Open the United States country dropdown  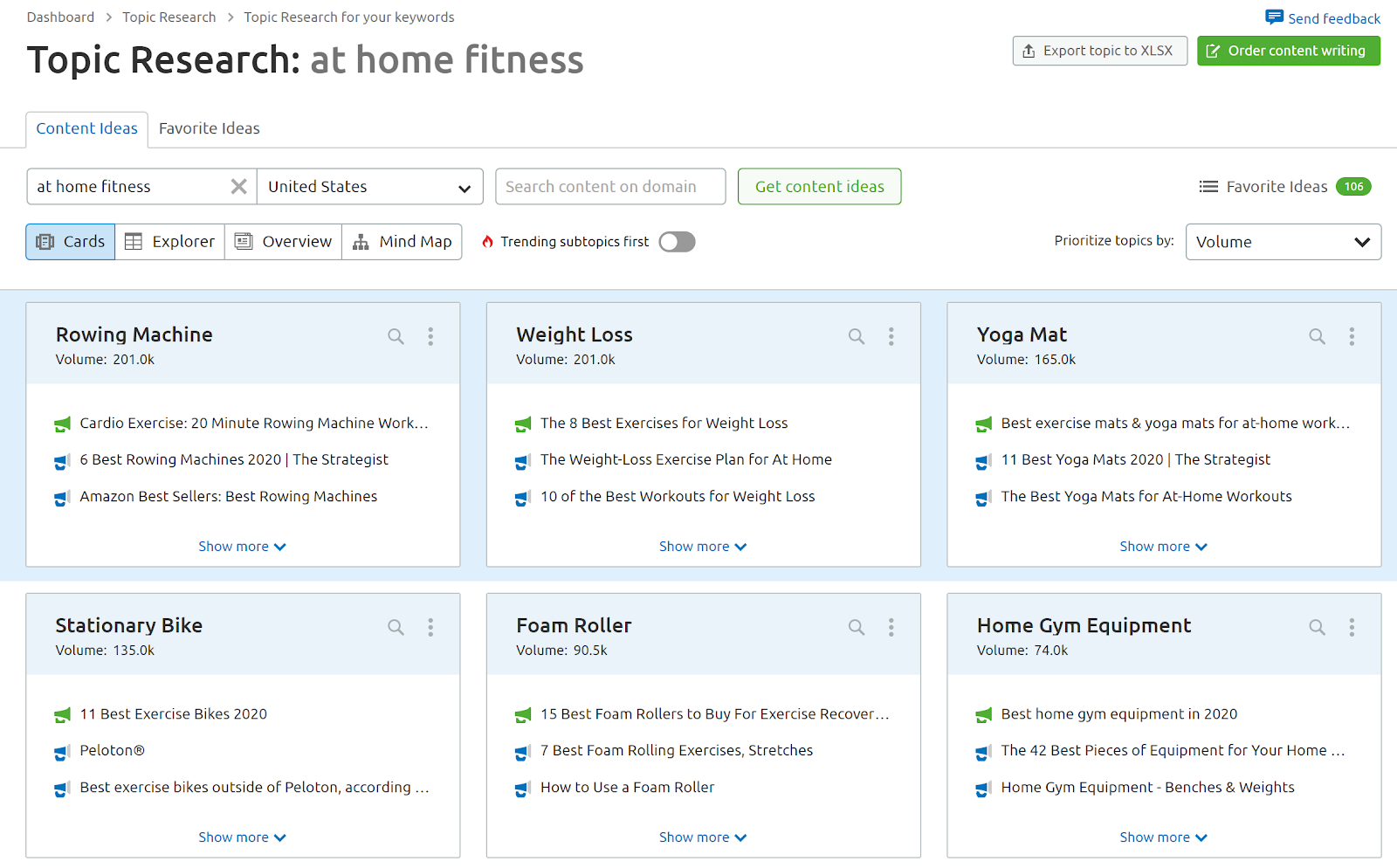(370, 187)
